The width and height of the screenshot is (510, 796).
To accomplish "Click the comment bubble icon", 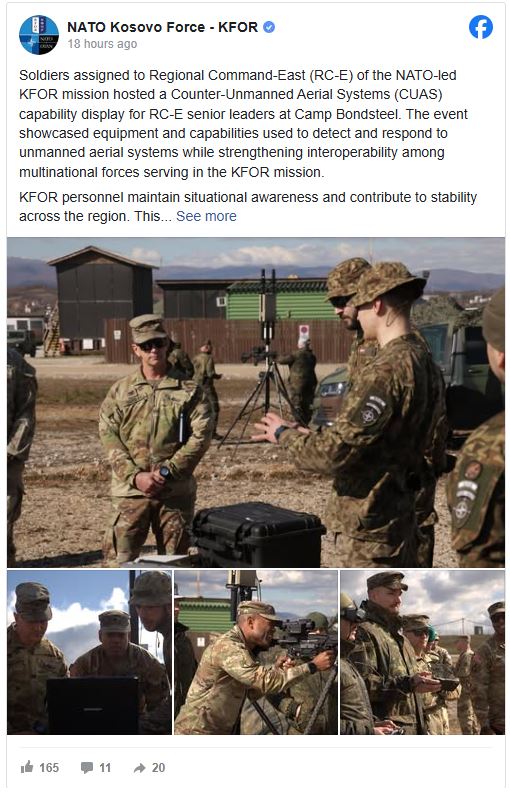I will click(x=87, y=768).
